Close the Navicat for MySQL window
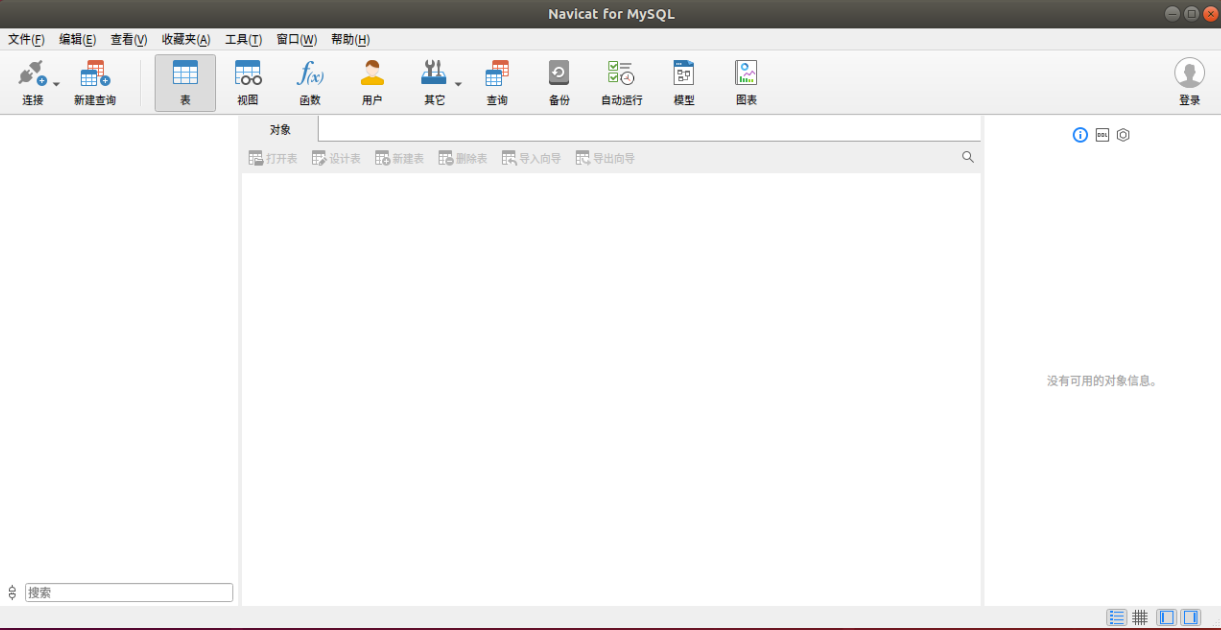Image resolution: width=1221 pixels, height=630 pixels. 1210,13
